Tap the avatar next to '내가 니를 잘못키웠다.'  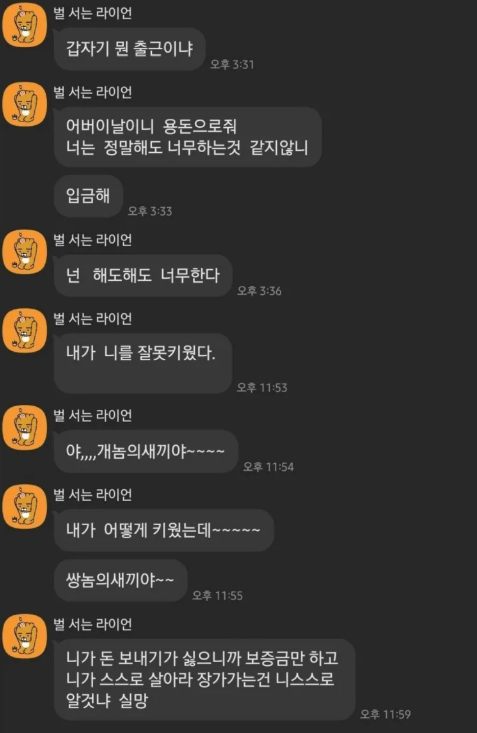pos(25,331)
